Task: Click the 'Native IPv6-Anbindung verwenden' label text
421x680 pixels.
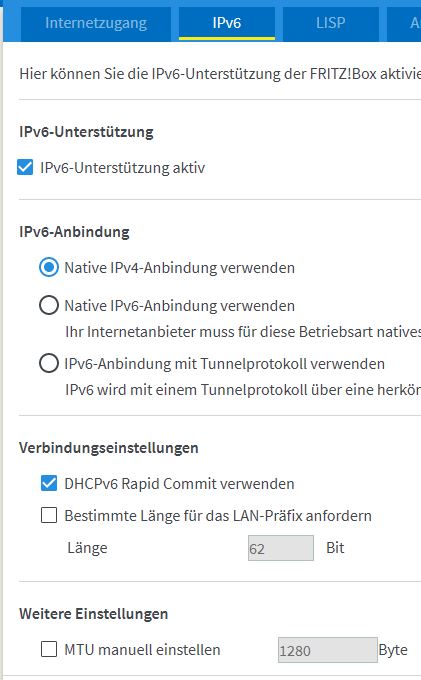Action: click(x=179, y=306)
